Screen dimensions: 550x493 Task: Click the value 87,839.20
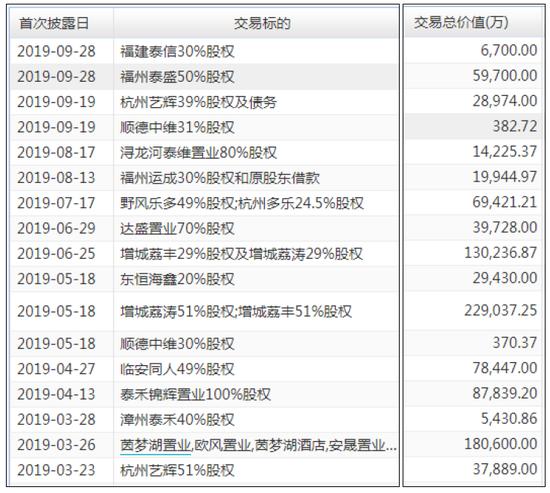[505, 393]
